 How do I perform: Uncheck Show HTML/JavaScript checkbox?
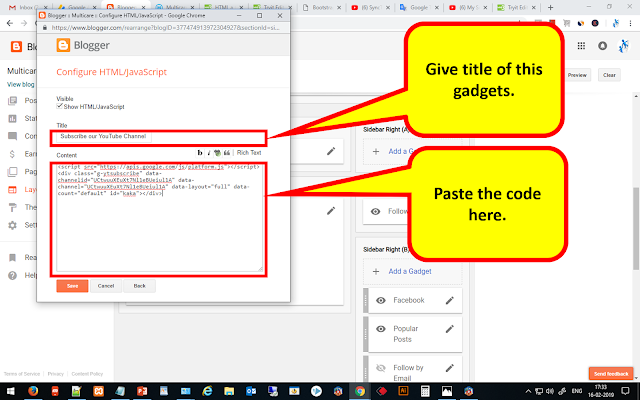tap(60, 106)
